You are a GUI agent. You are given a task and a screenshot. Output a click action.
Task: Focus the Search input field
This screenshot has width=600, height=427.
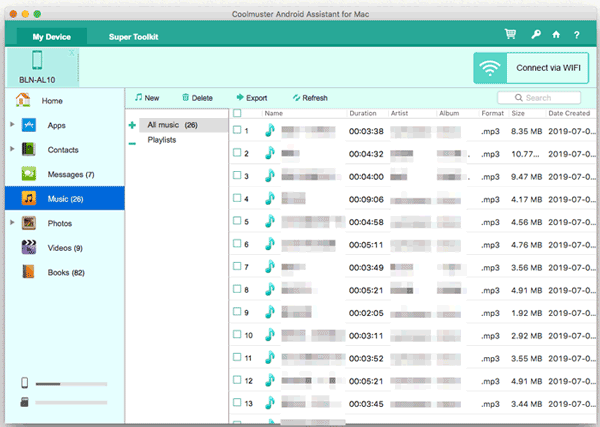(539, 98)
